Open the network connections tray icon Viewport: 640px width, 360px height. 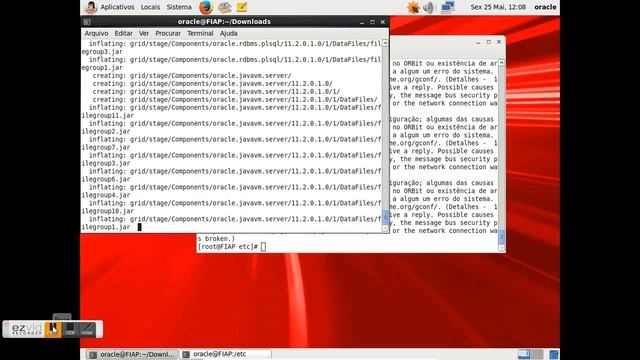(447, 7)
